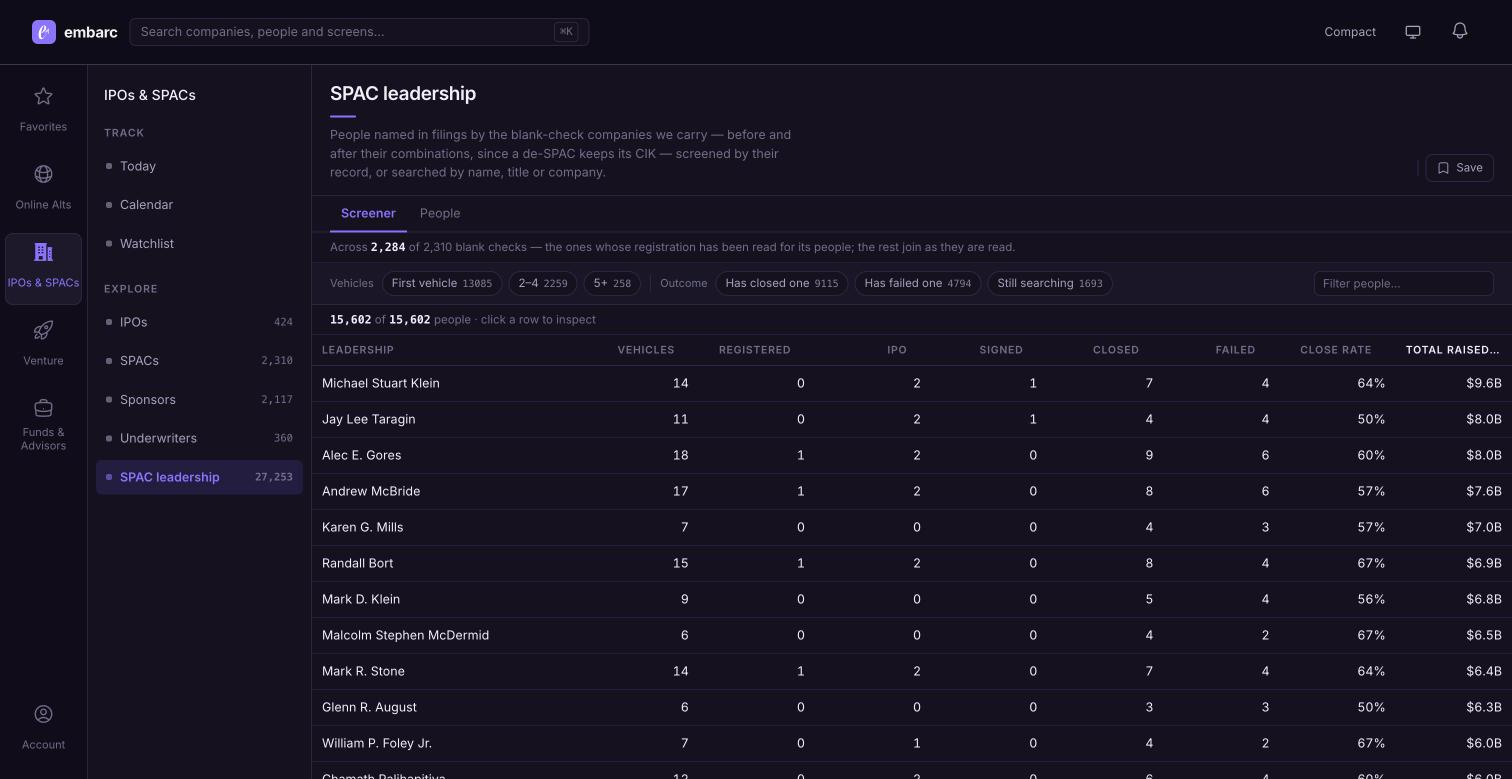Inspect the Glenn R. August row
The image size is (1512, 779).
coord(912,707)
